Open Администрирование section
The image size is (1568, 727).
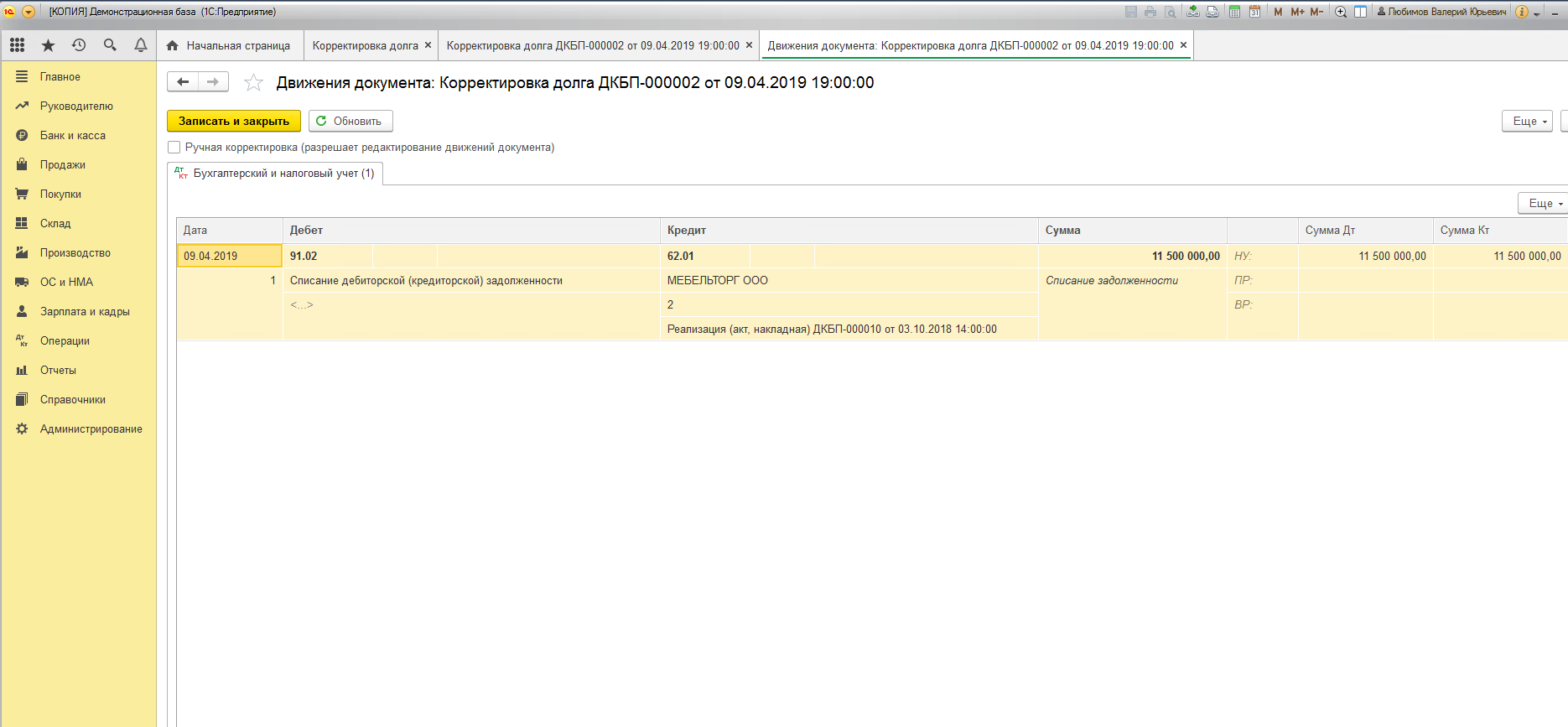78,428
